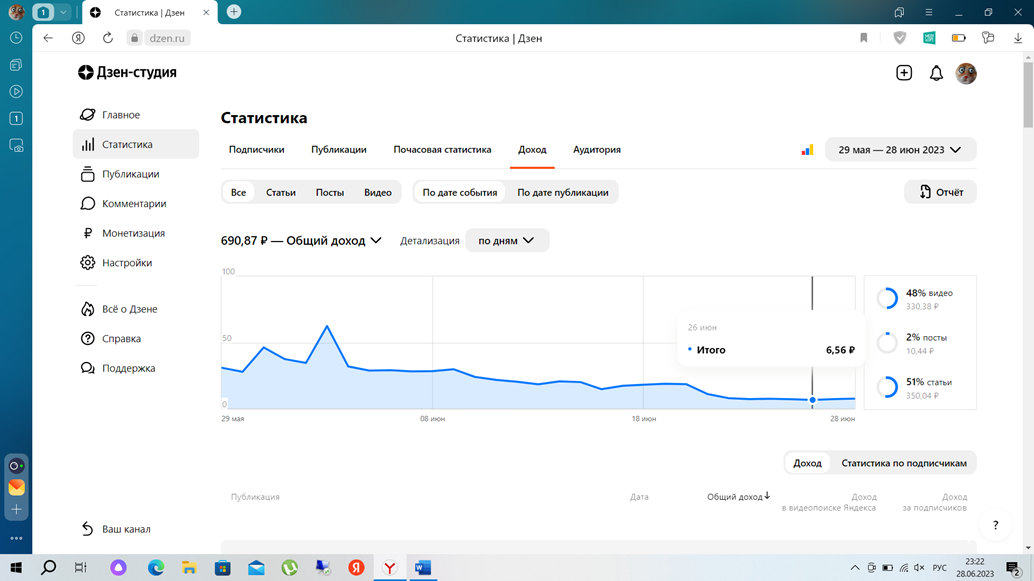Open по дням detail dropdown

(x=506, y=241)
